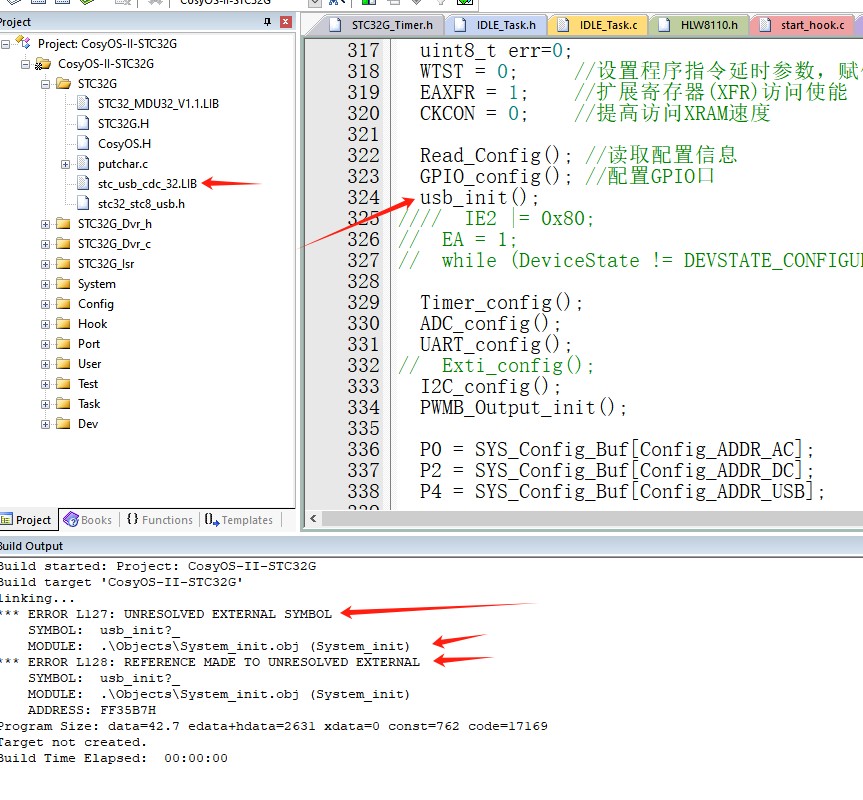Click the Dev folder icon
The height and width of the screenshot is (800, 863).
(63, 424)
